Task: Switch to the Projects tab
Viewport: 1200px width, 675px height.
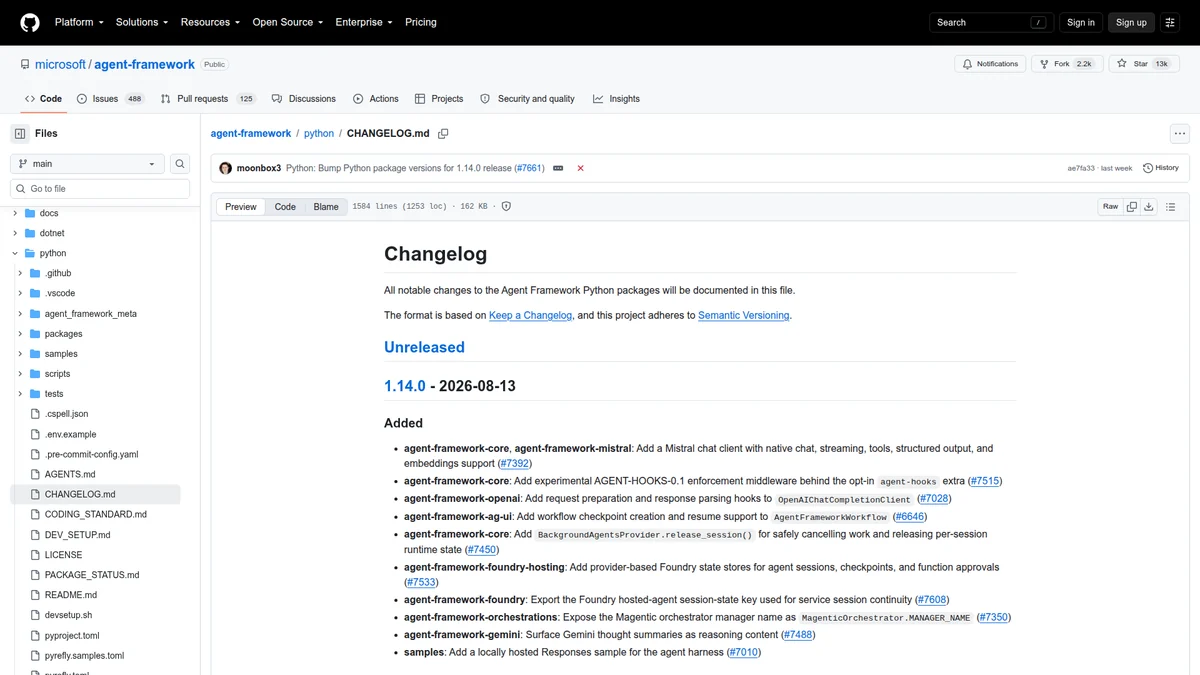Action: coord(439,99)
